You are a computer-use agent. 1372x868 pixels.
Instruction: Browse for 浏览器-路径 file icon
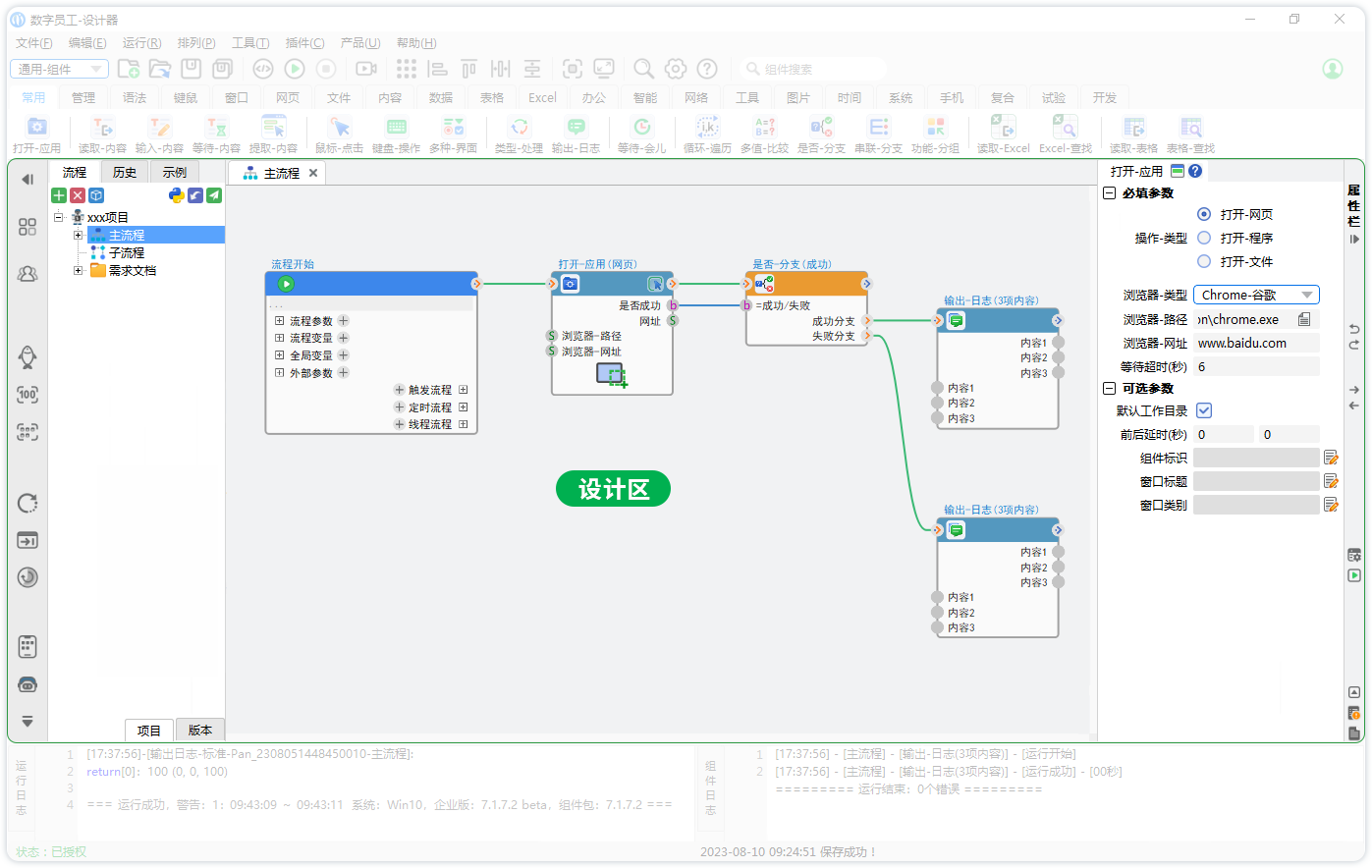coord(1304,319)
